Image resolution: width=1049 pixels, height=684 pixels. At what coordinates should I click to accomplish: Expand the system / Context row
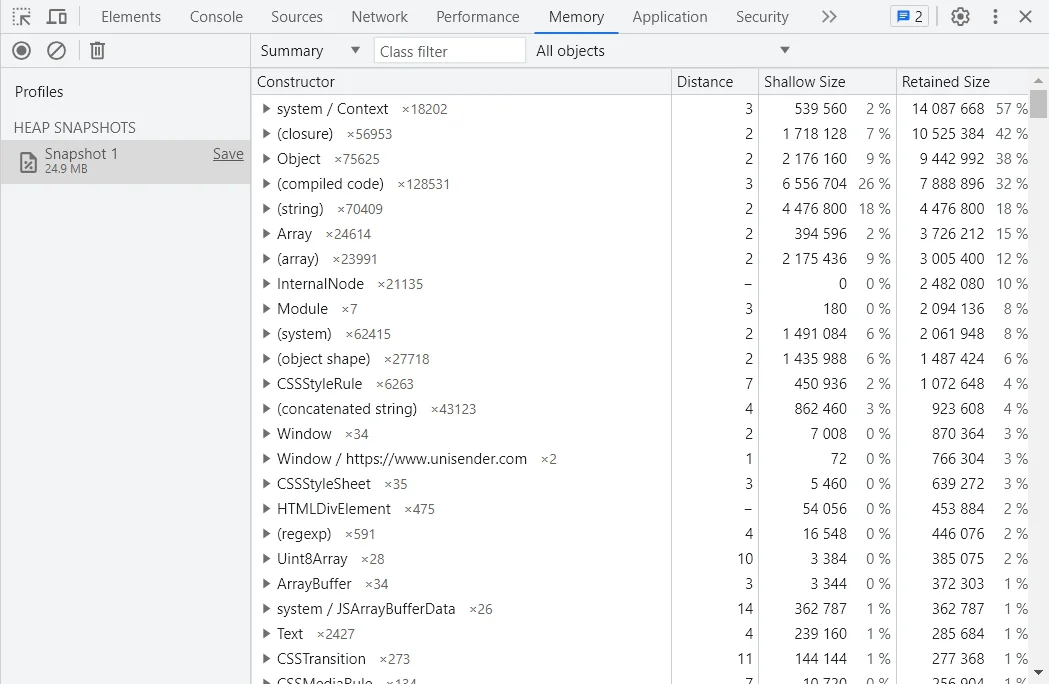[266, 109]
